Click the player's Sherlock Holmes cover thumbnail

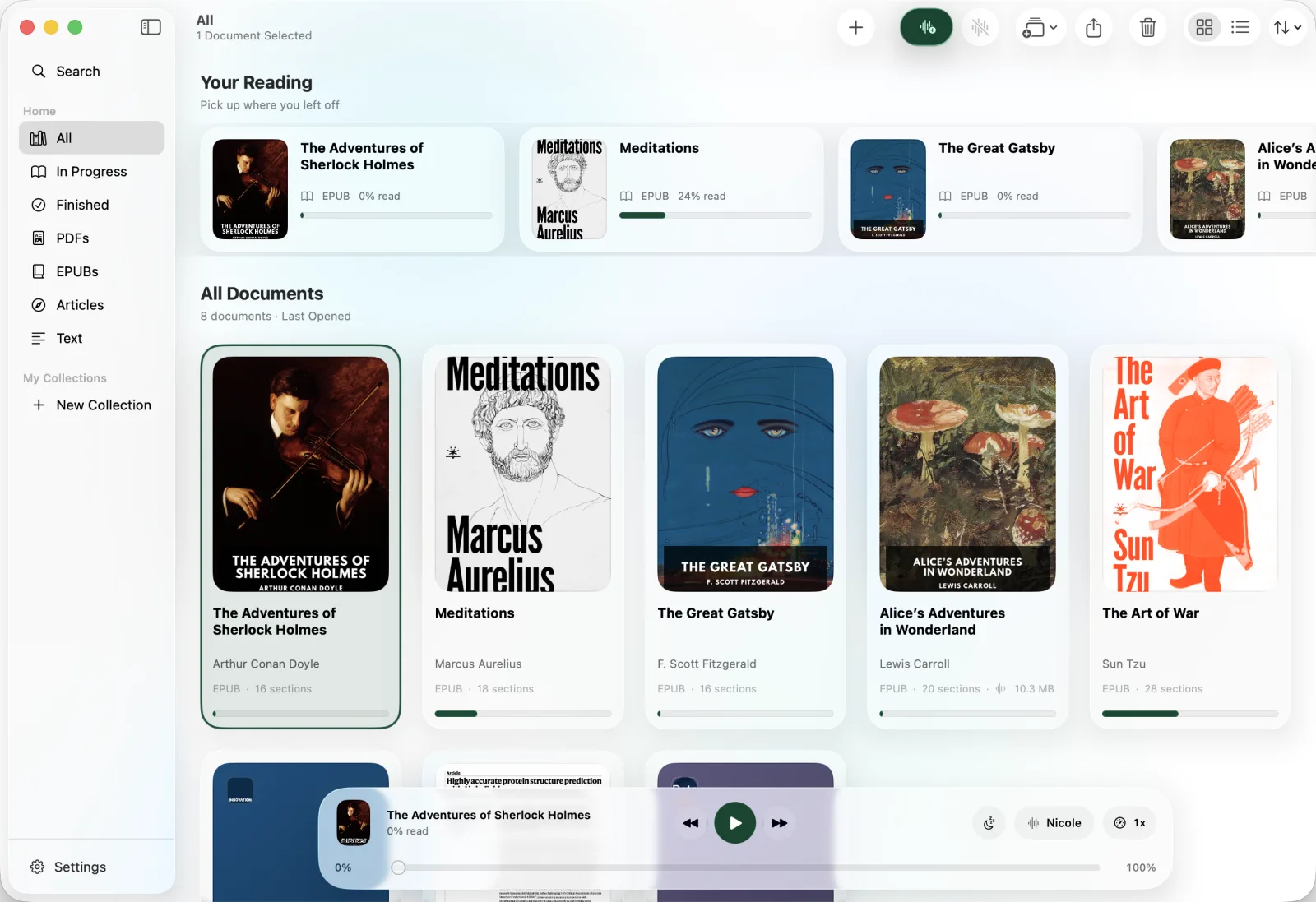tap(354, 822)
